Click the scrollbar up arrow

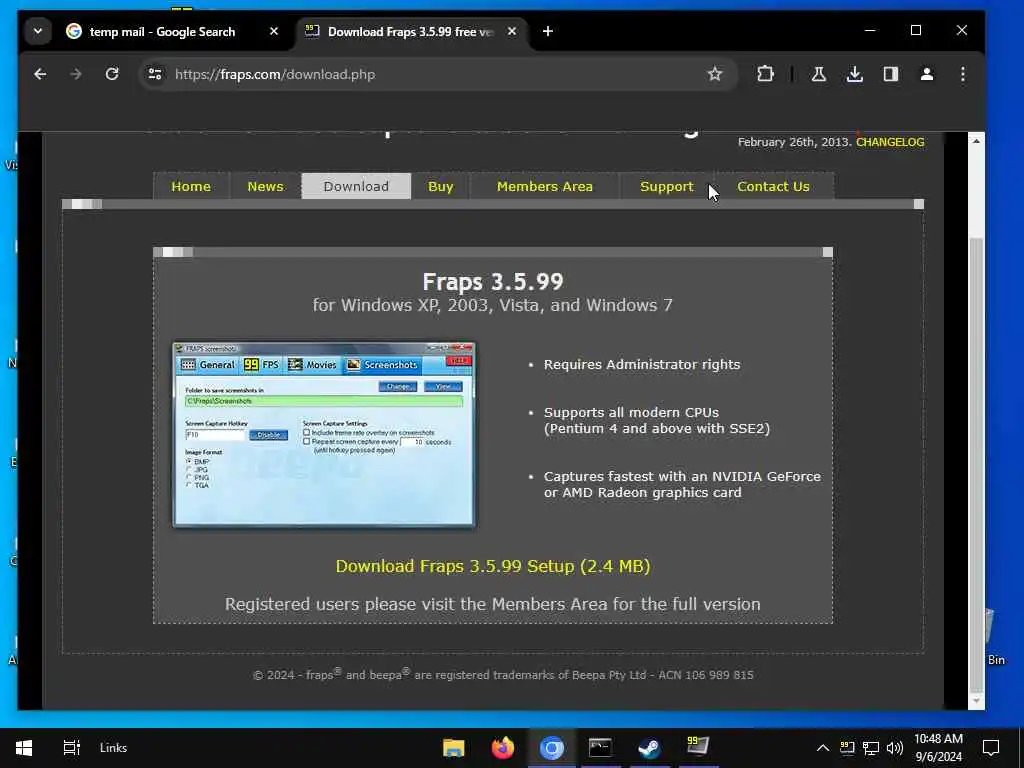pyautogui.click(x=976, y=141)
